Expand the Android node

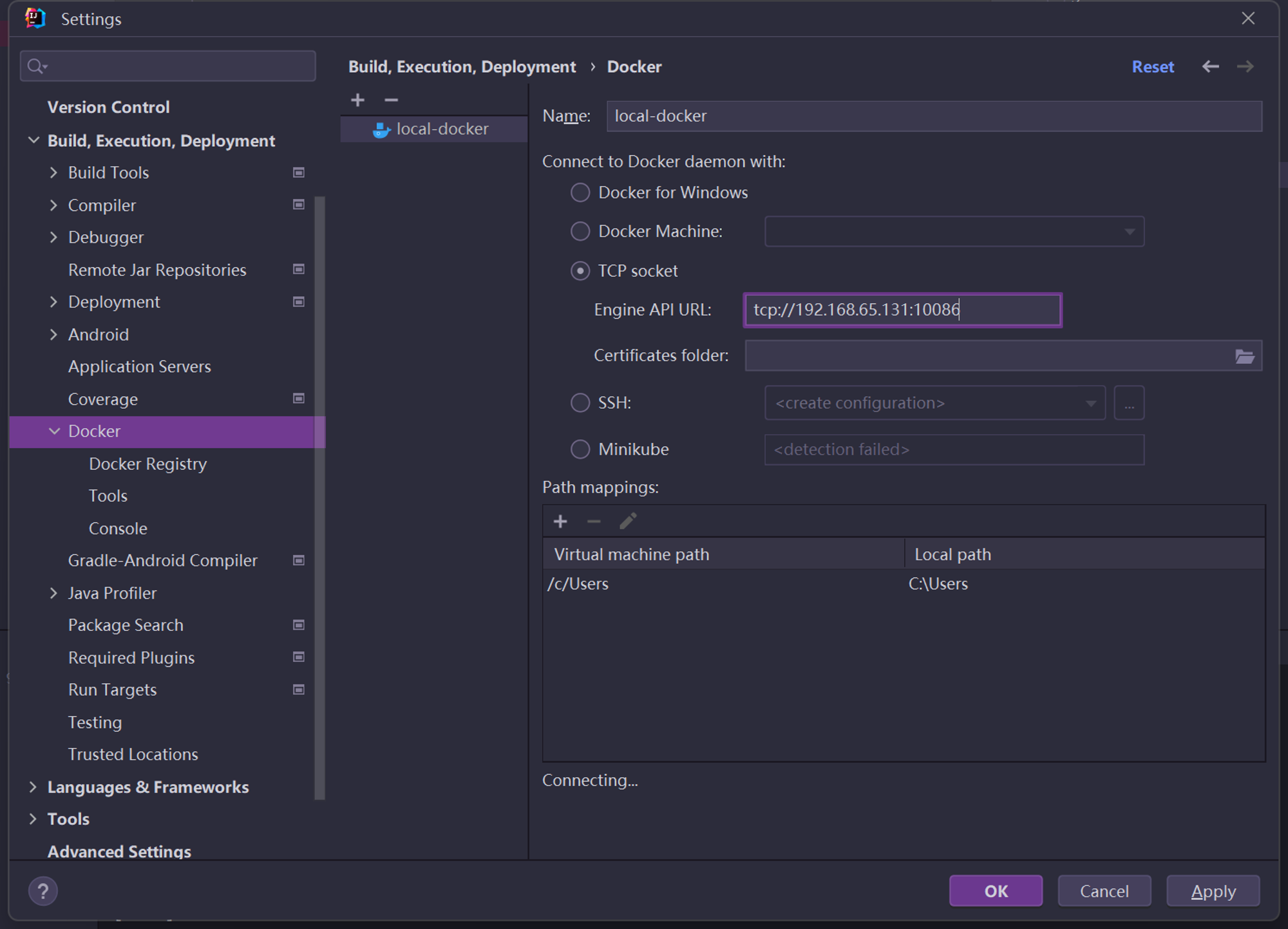click(x=53, y=335)
